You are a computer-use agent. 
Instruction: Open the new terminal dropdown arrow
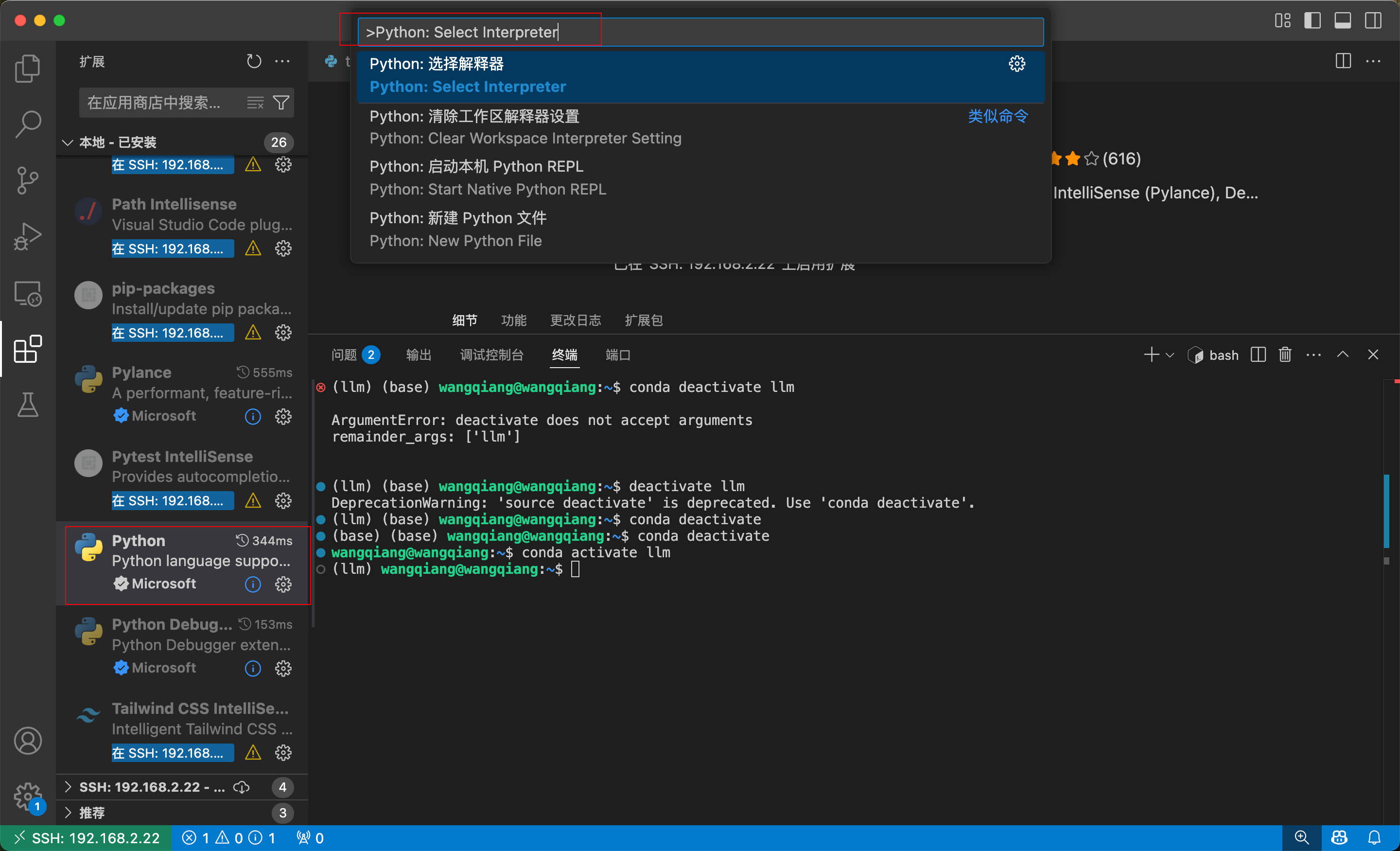[1170, 355]
